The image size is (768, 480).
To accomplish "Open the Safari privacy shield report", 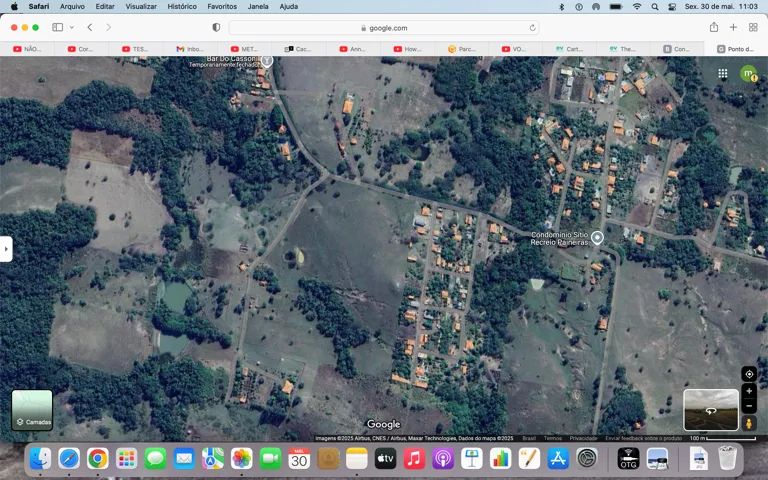I will pos(216,27).
